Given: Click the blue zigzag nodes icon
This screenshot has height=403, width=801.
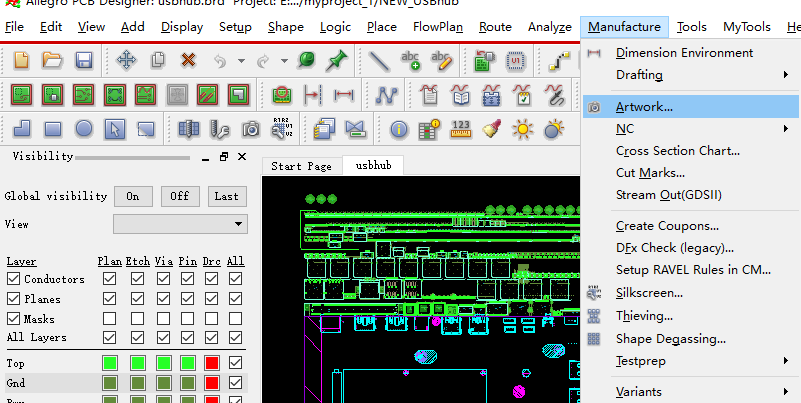Looking at the screenshot, I should [387, 95].
